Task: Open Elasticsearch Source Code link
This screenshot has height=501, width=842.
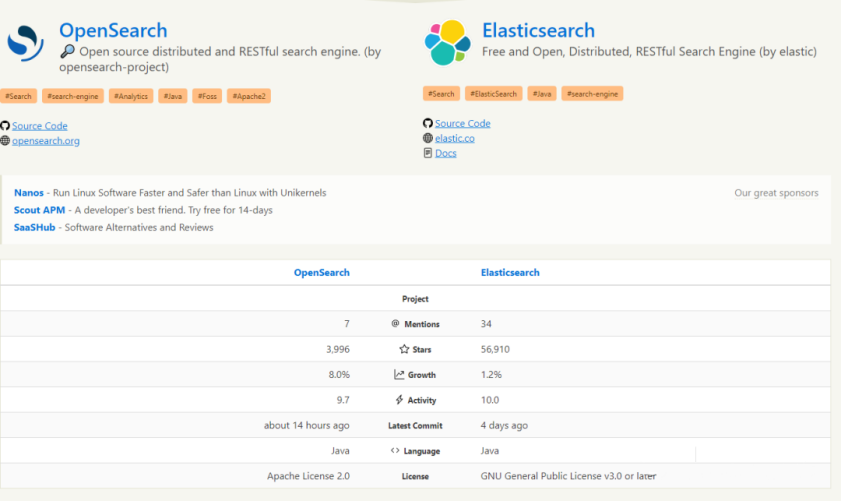Action: point(462,123)
